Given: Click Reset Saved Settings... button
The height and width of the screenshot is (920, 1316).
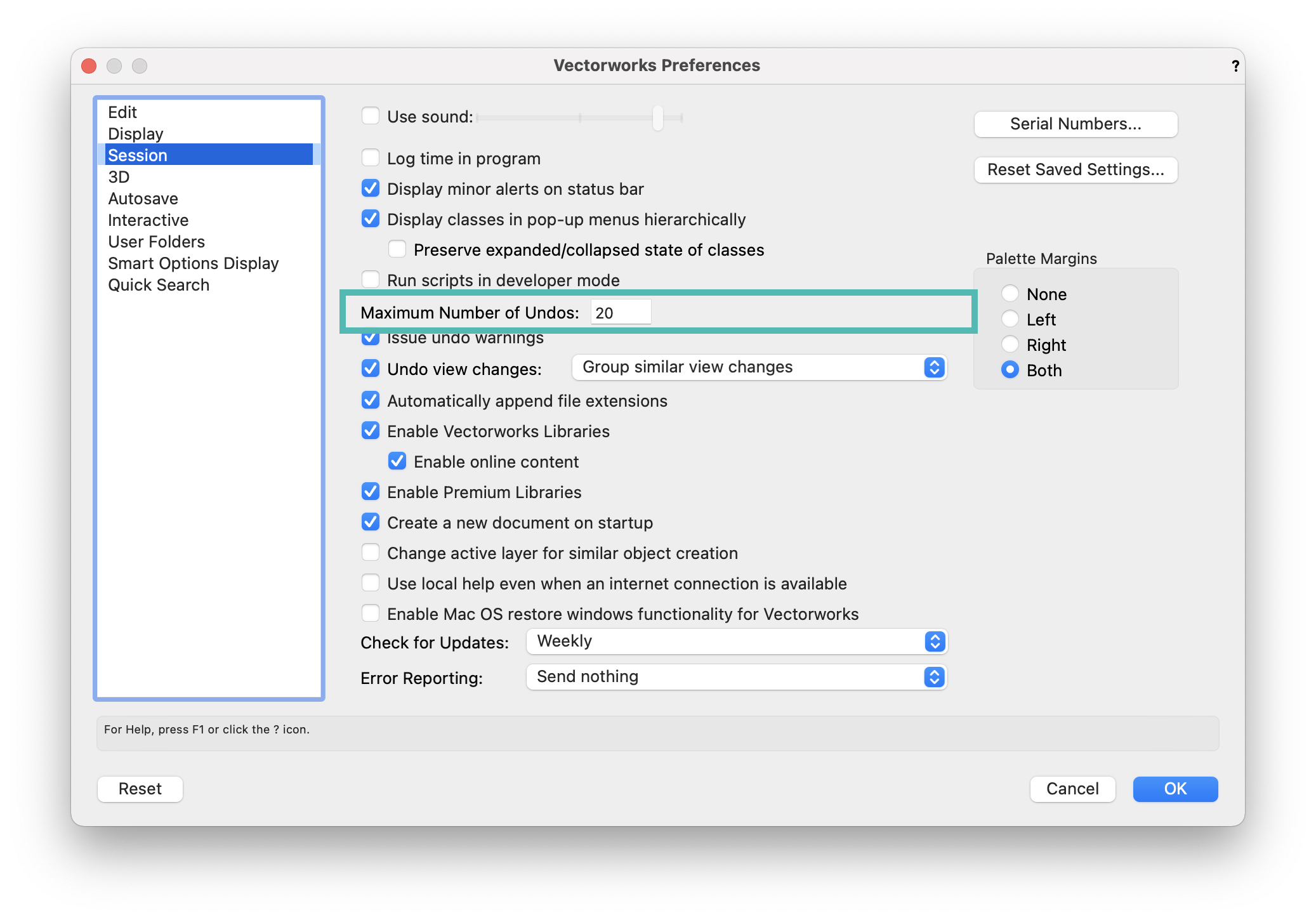Looking at the screenshot, I should pos(1076,169).
